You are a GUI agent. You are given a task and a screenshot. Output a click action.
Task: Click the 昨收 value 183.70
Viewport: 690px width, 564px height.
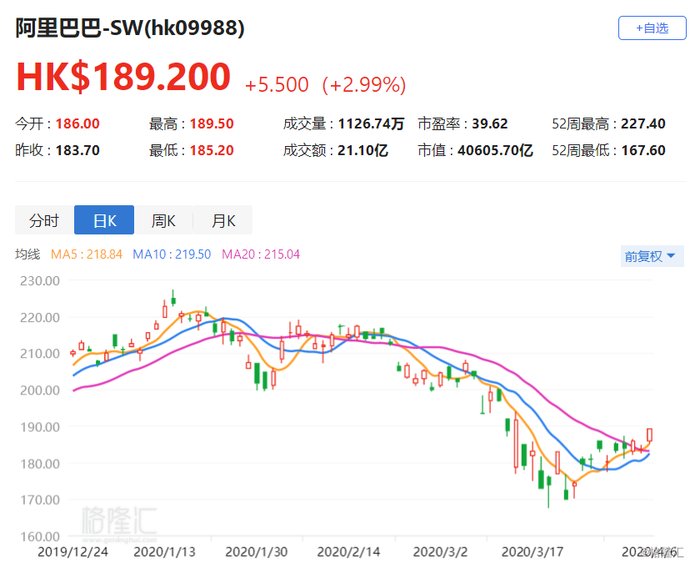78,150
